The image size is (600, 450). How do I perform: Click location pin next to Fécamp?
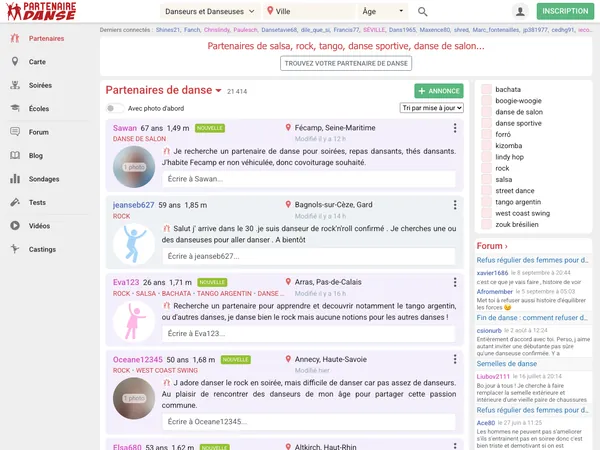pos(288,127)
